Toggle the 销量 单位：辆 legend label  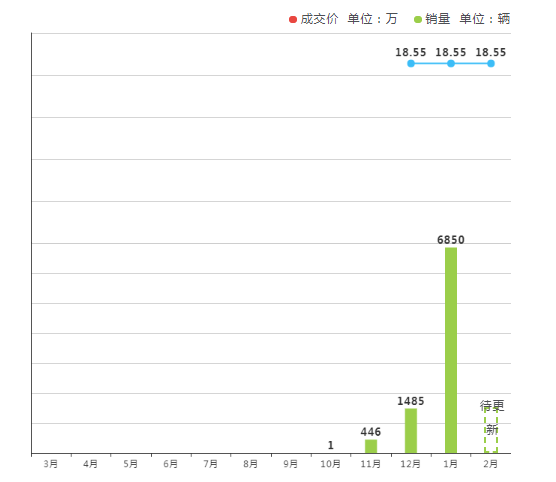click(467, 19)
